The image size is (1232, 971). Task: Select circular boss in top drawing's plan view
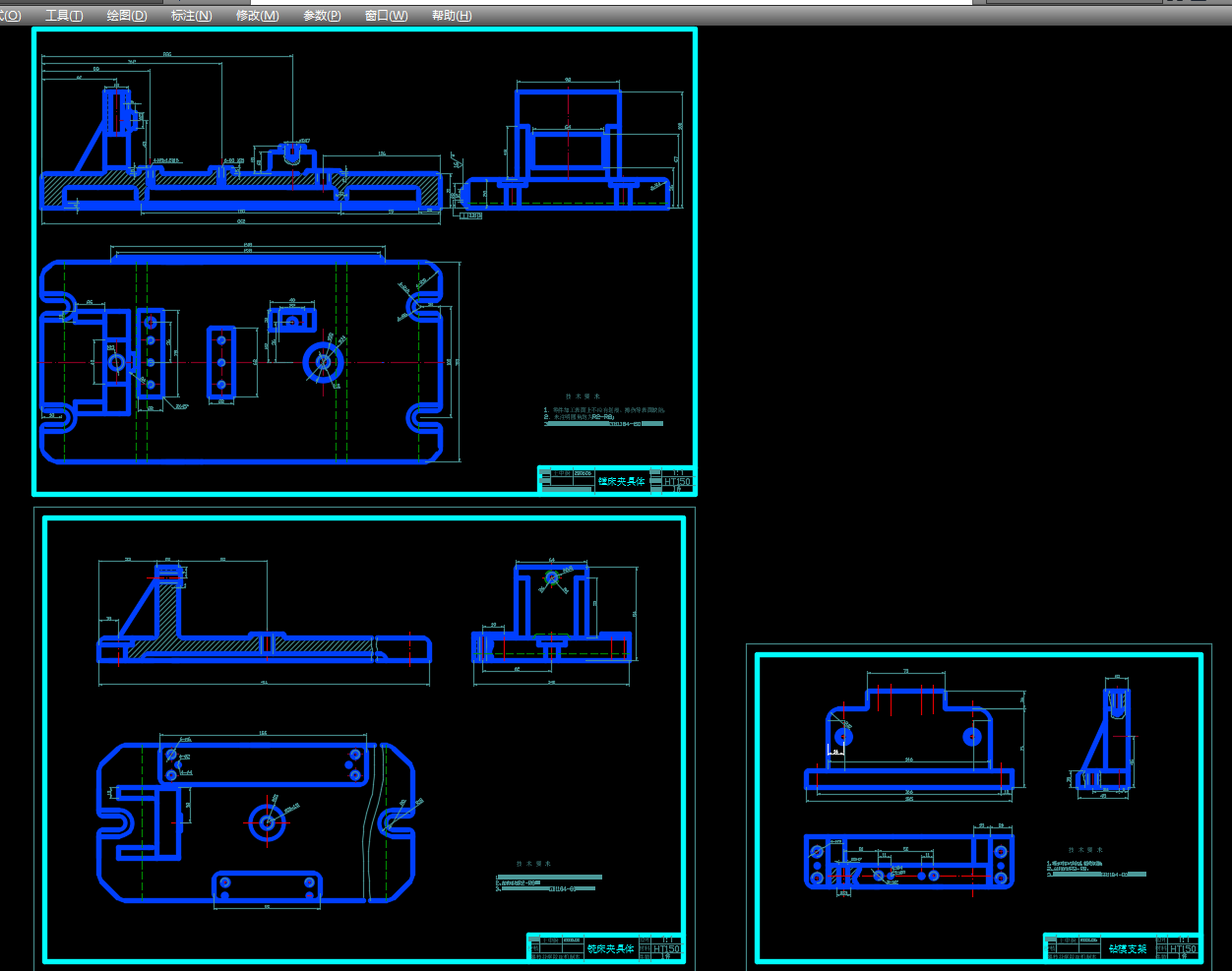323,363
